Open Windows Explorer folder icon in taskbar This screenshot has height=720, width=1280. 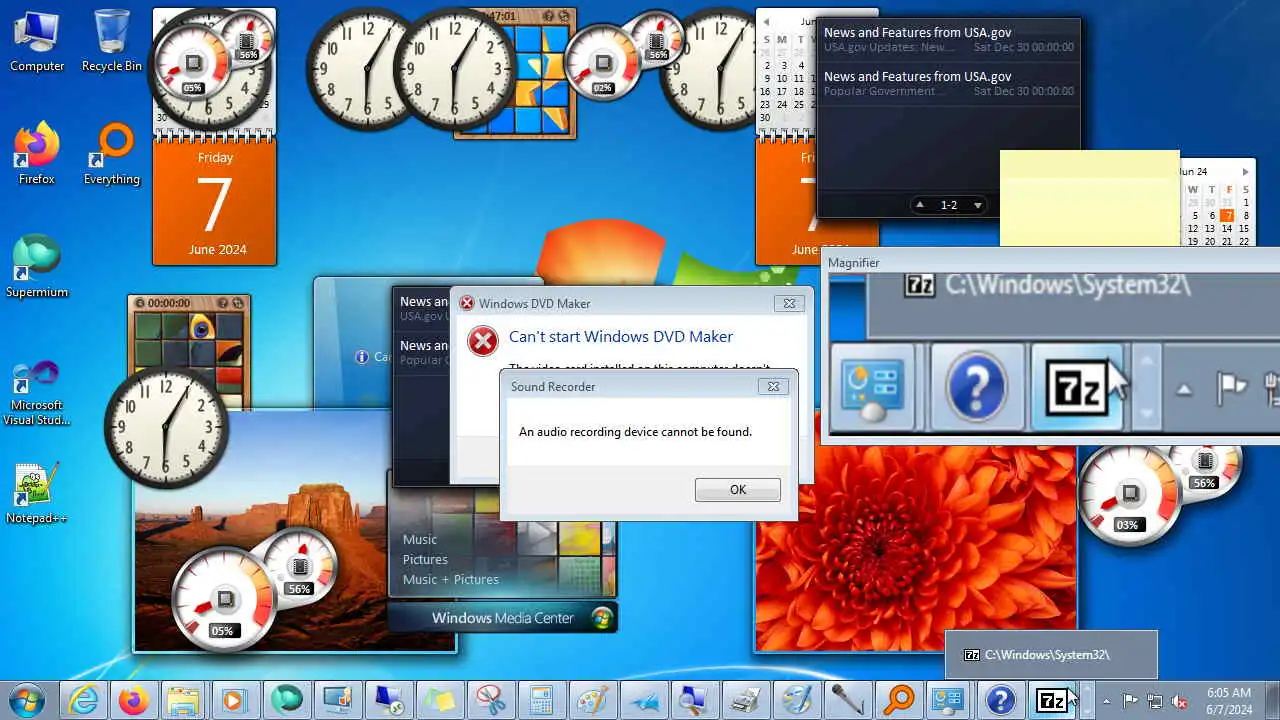(x=184, y=700)
